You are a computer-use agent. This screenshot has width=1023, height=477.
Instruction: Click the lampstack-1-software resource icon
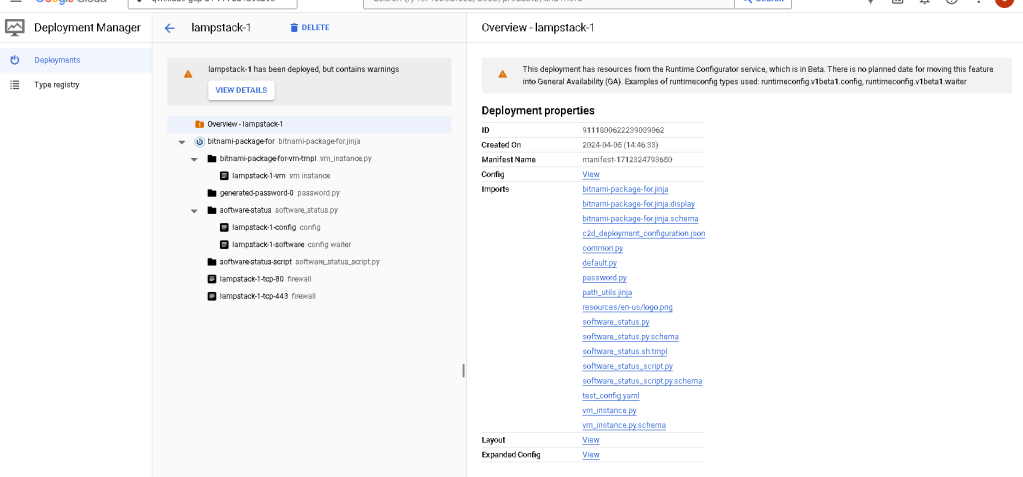[224, 245]
